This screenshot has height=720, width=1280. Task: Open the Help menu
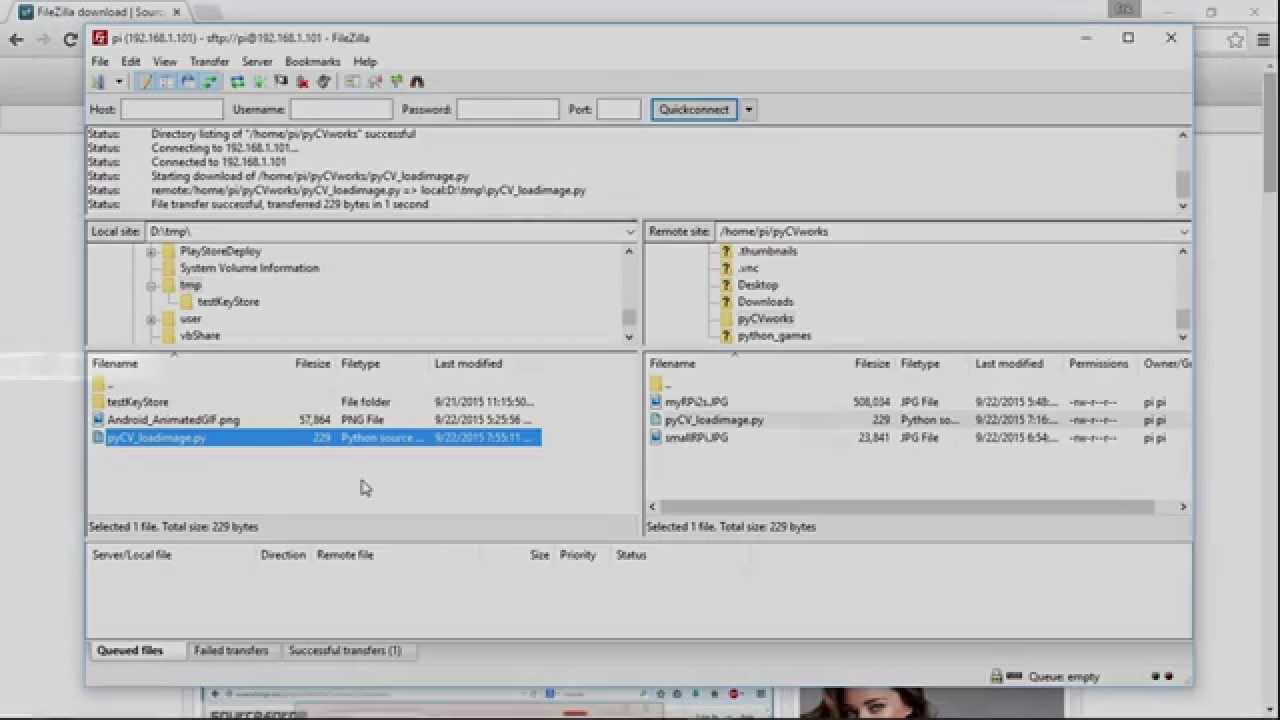point(365,61)
